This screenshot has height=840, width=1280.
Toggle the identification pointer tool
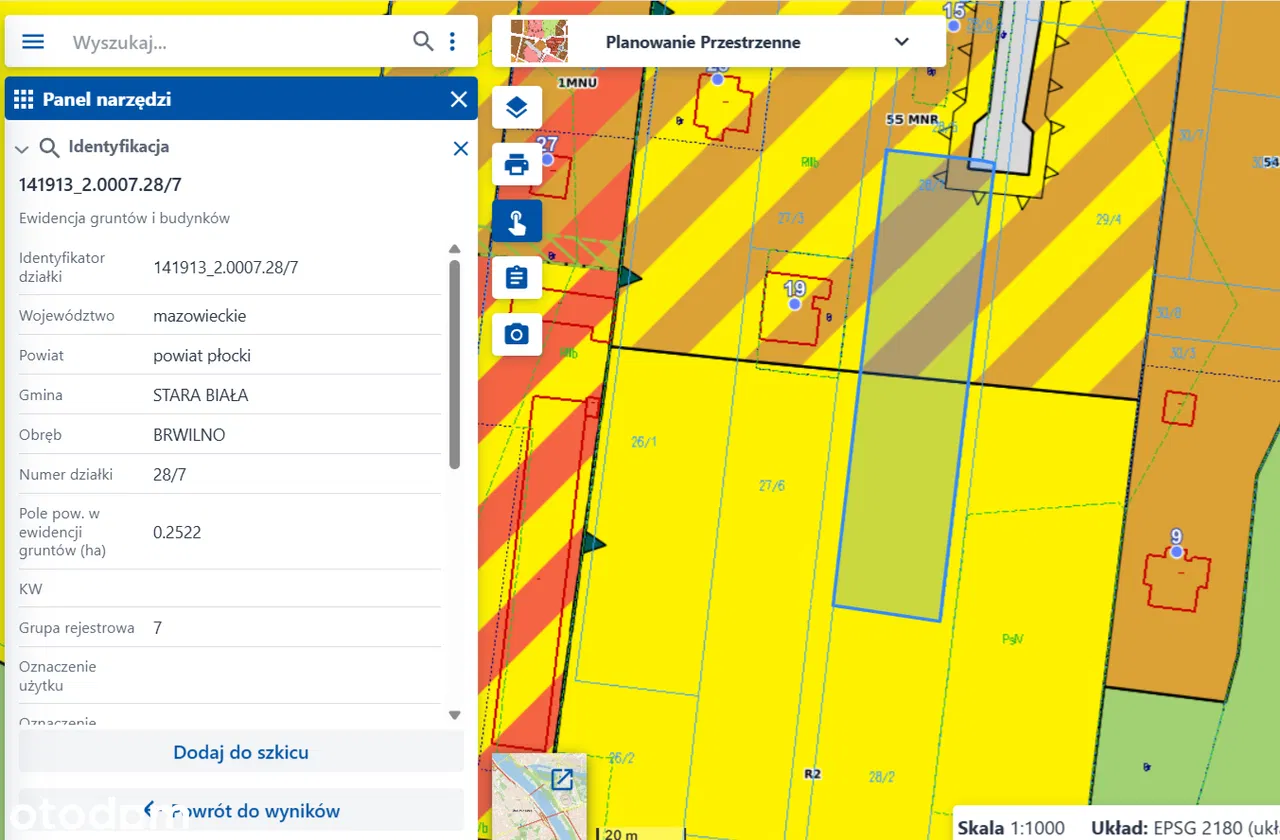coord(516,221)
